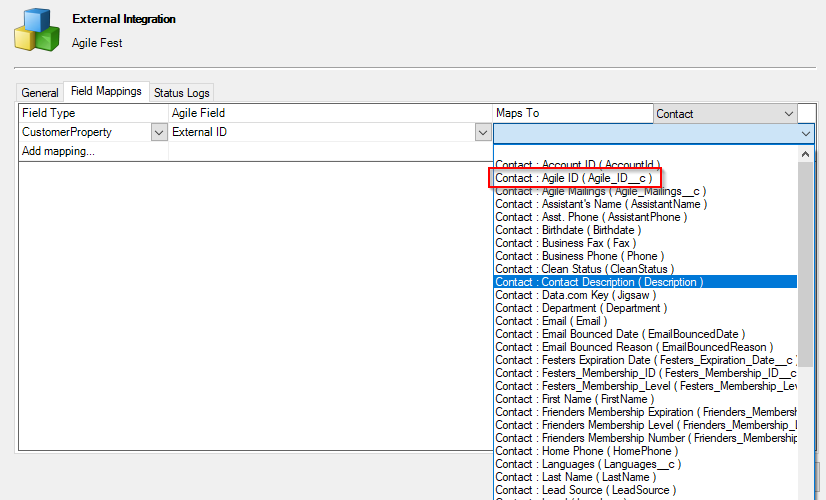Expand the CustomerProperty field type dropdown
The height and width of the screenshot is (500, 826).
point(159,132)
